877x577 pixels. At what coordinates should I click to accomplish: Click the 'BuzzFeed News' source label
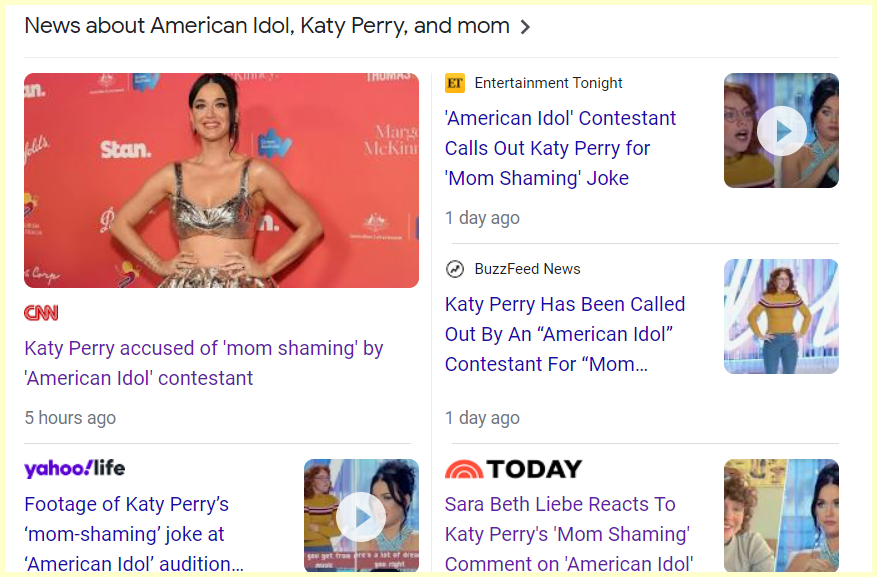527,269
